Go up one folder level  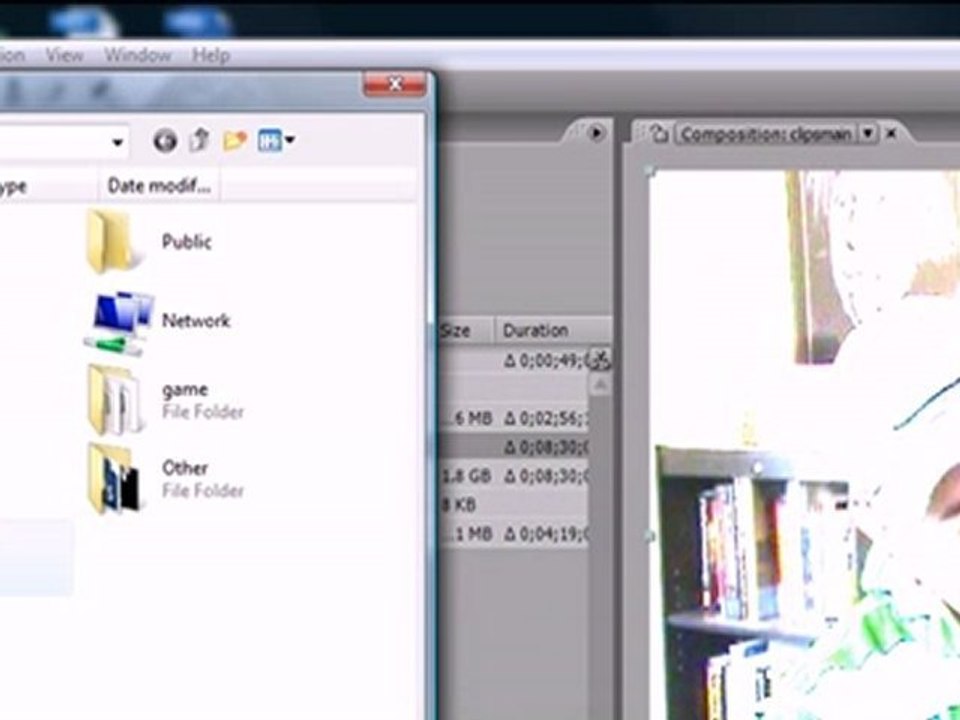point(200,140)
